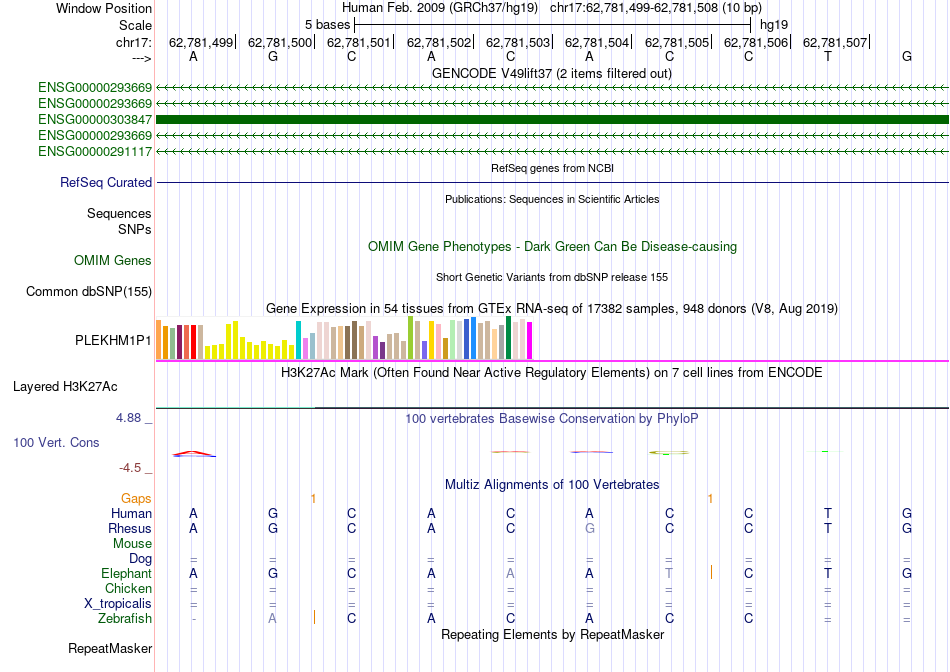Click the Short Genetic Variants dbSNP title
950x672 pixels.
552,278
